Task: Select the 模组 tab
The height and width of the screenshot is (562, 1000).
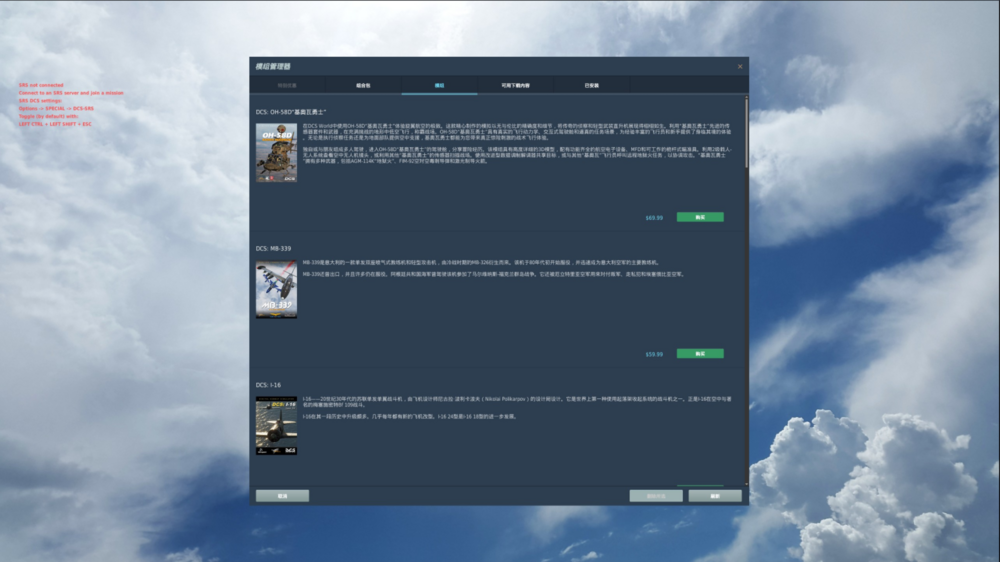Action: [x=439, y=85]
